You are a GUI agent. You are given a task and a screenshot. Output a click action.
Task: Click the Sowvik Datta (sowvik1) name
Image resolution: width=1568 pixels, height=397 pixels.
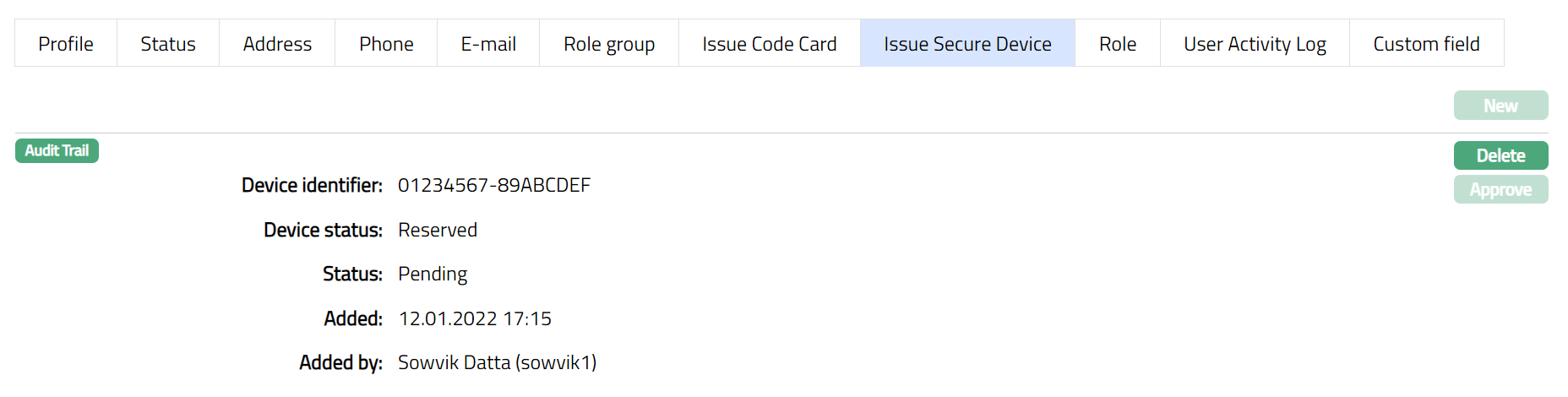[497, 362]
